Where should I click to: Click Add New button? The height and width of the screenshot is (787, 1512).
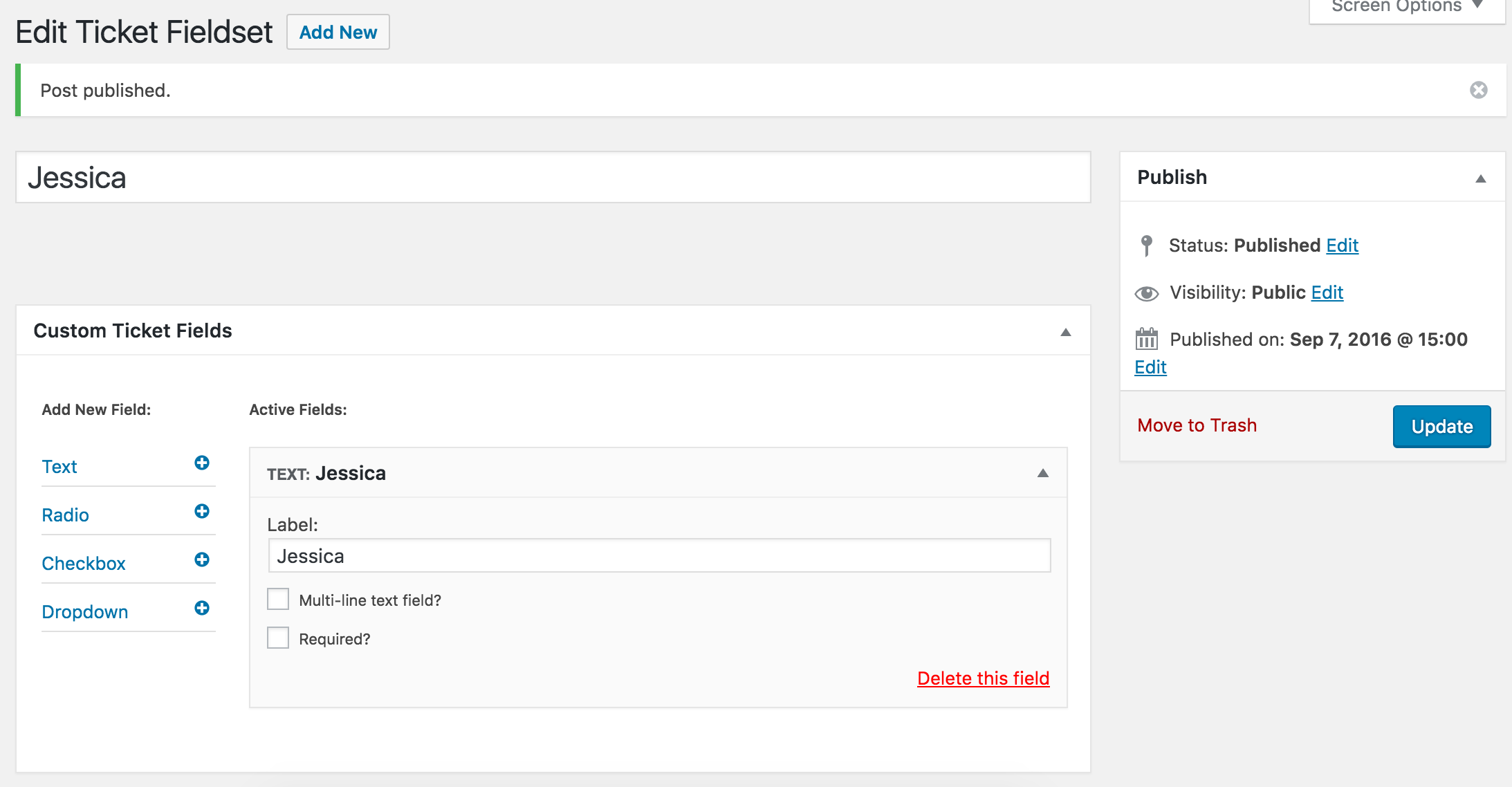click(338, 32)
